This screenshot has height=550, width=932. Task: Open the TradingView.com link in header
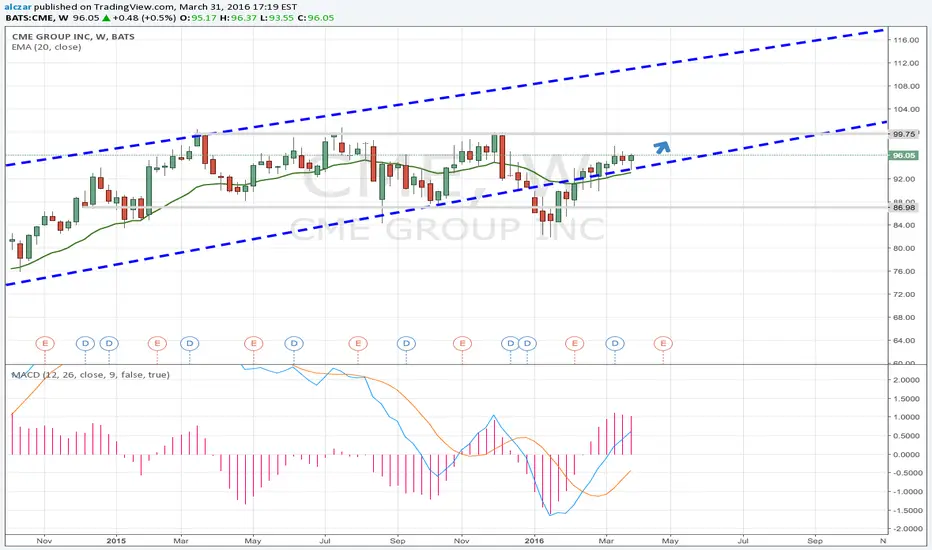pyautogui.click(x=141, y=7)
